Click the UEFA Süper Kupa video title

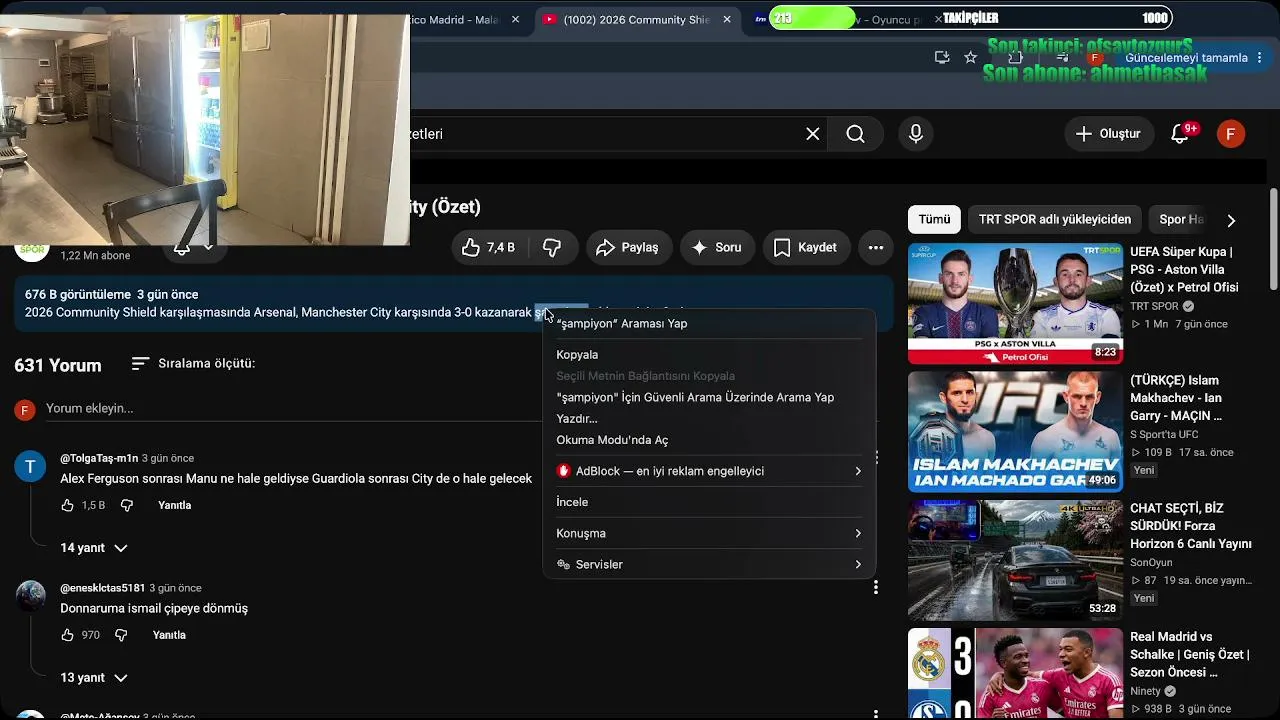(1186, 270)
